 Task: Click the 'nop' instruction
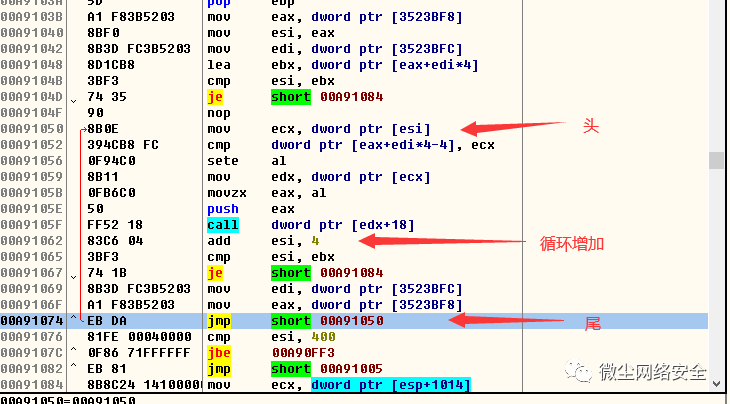coord(219,113)
